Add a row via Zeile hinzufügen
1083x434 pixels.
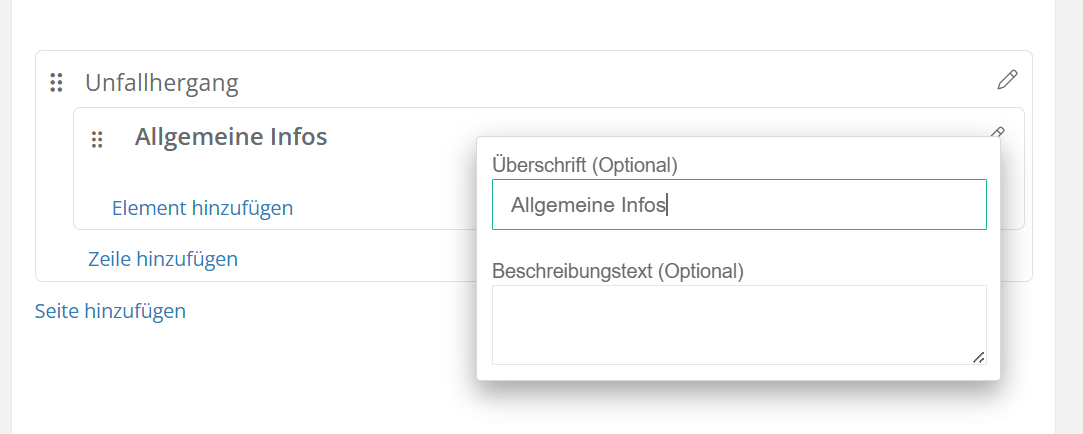[163, 259]
